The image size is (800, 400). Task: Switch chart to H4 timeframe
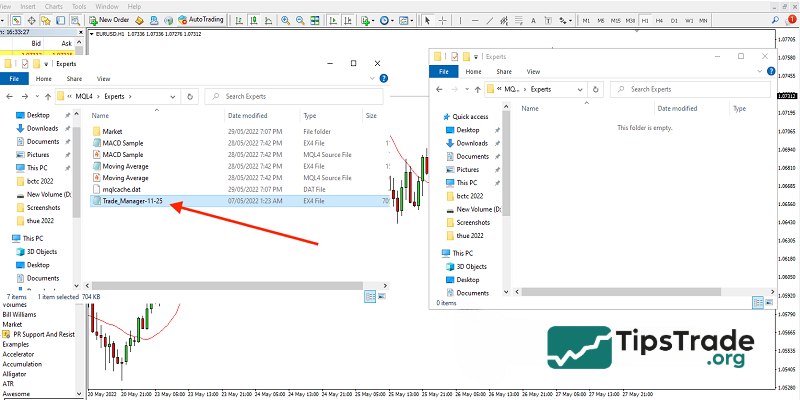pyautogui.click(x=660, y=19)
